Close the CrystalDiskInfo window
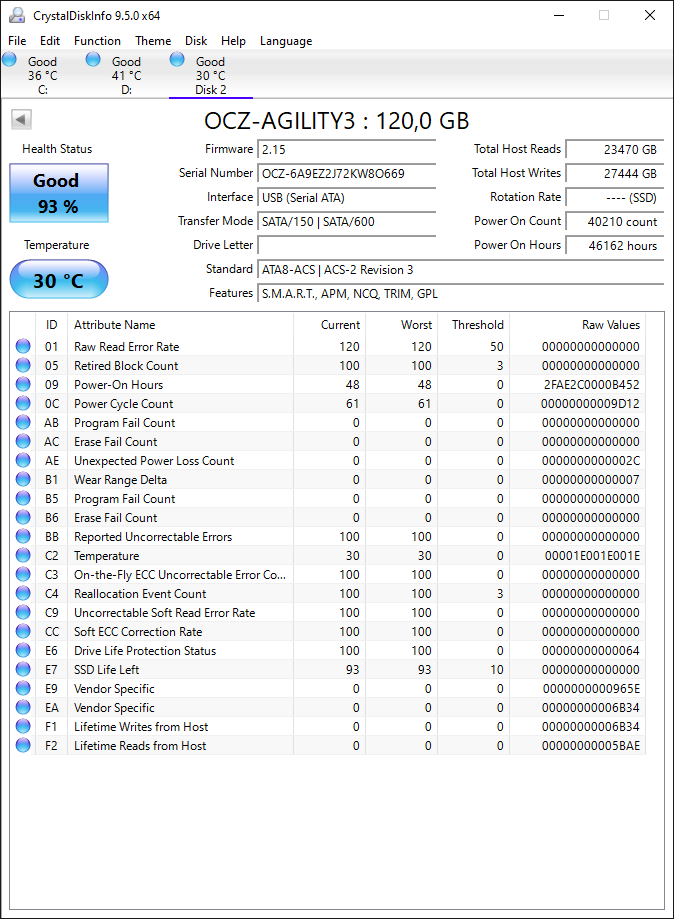 pyautogui.click(x=650, y=15)
